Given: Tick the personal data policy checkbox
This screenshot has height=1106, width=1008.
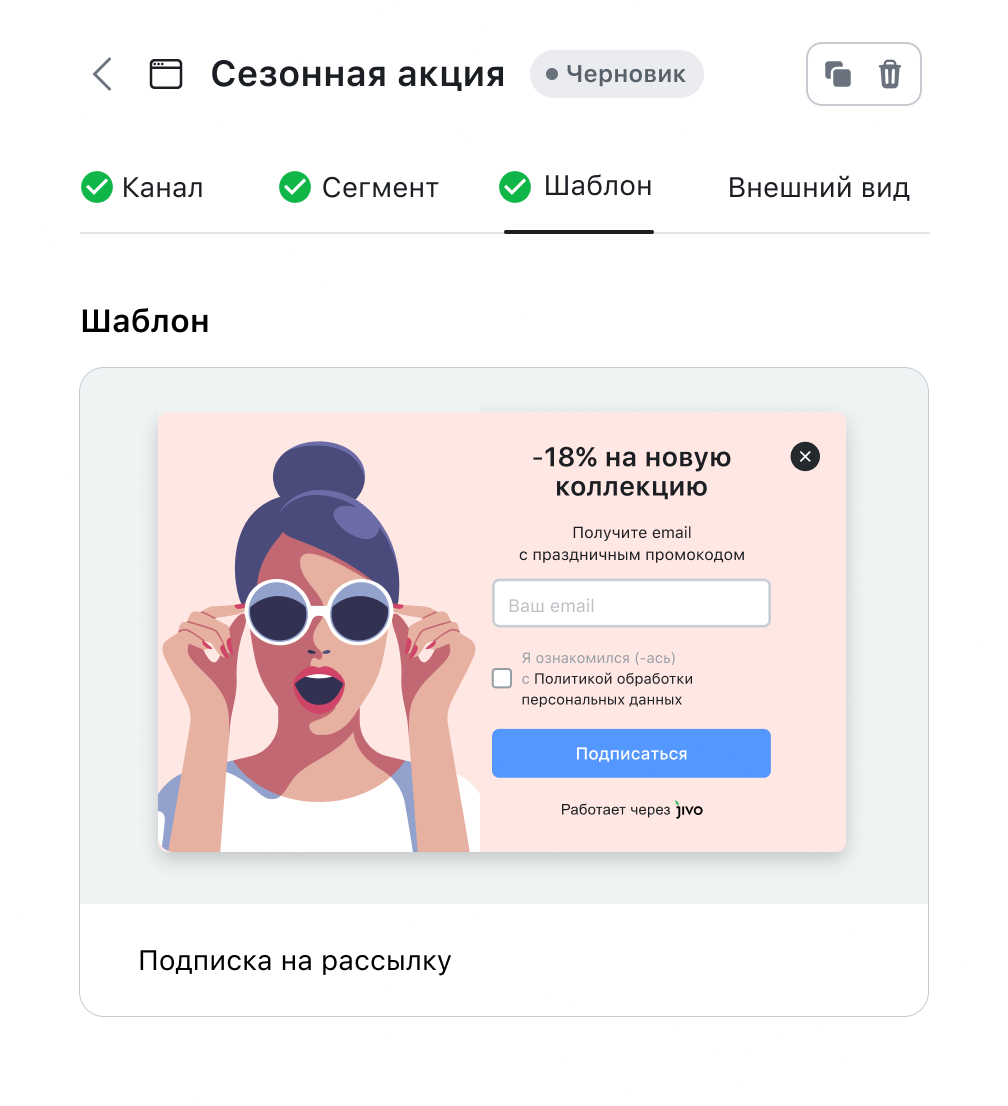Looking at the screenshot, I should tap(502, 679).
